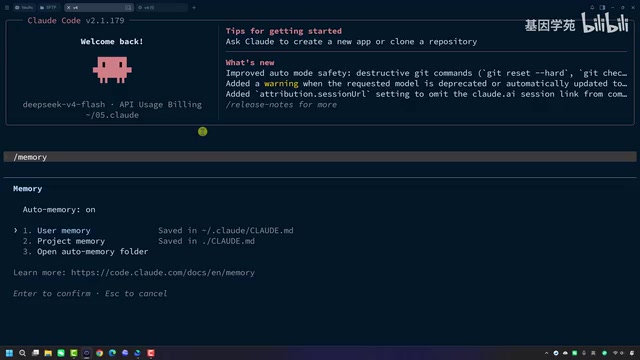Screen dimensions: 640x360
Task: Click the Claude Code v2.1.179 title
Action: click(76, 21)
